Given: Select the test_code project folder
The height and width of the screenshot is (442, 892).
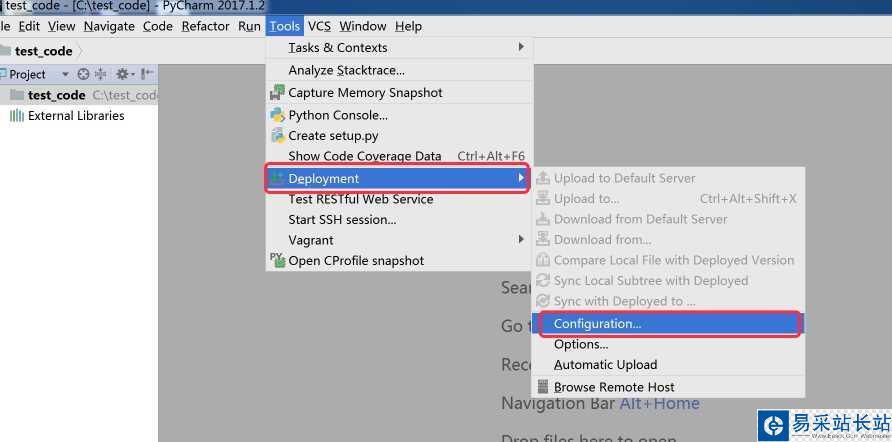Looking at the screenshot, I should pyautogui.click(x=56, y=95).
